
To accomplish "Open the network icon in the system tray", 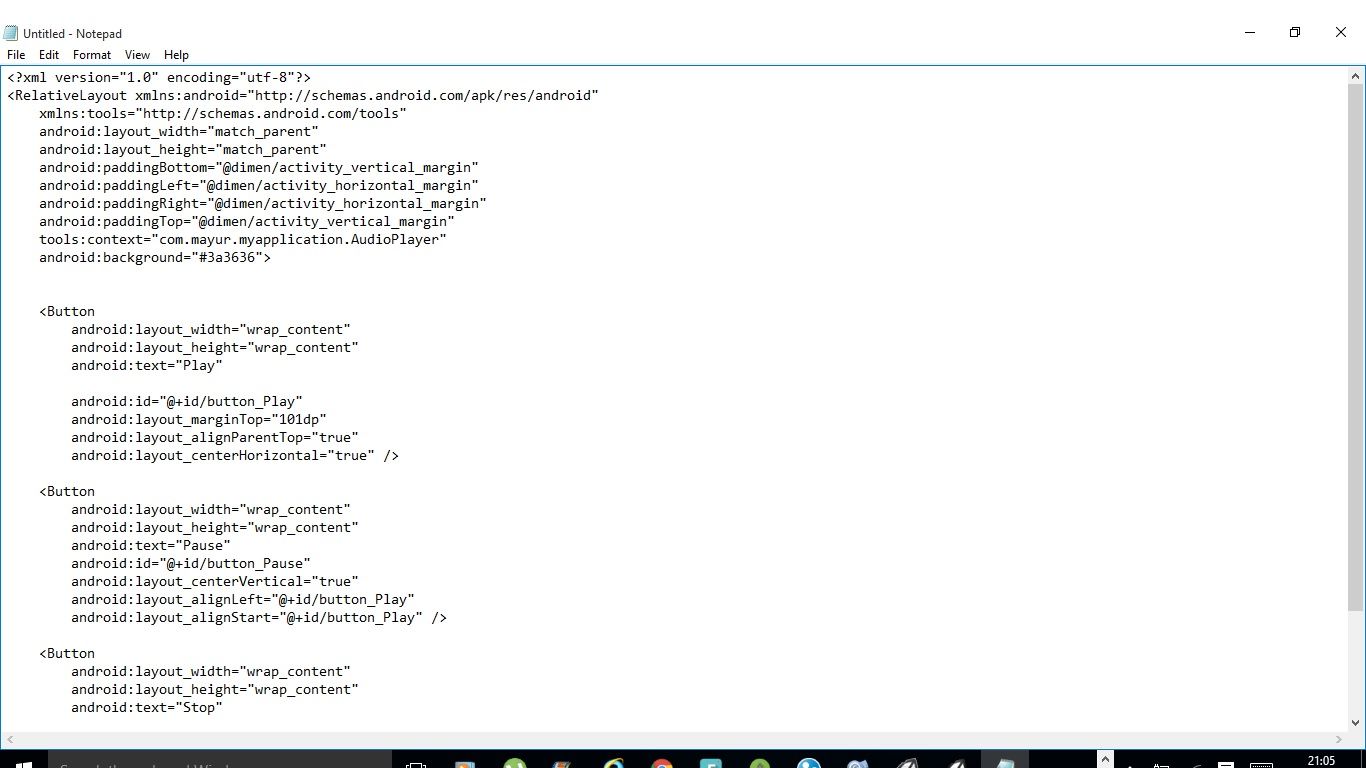I will [1197, 760].
